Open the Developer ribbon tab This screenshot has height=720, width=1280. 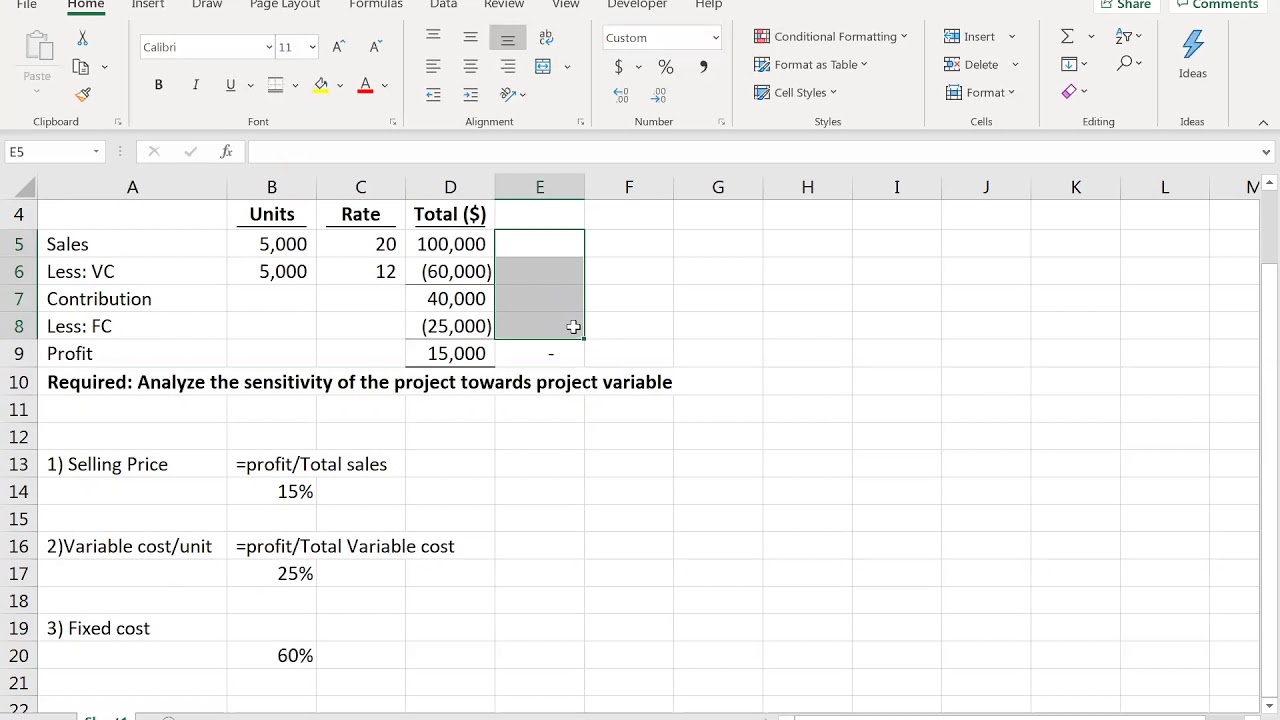(x=637, y=5)
